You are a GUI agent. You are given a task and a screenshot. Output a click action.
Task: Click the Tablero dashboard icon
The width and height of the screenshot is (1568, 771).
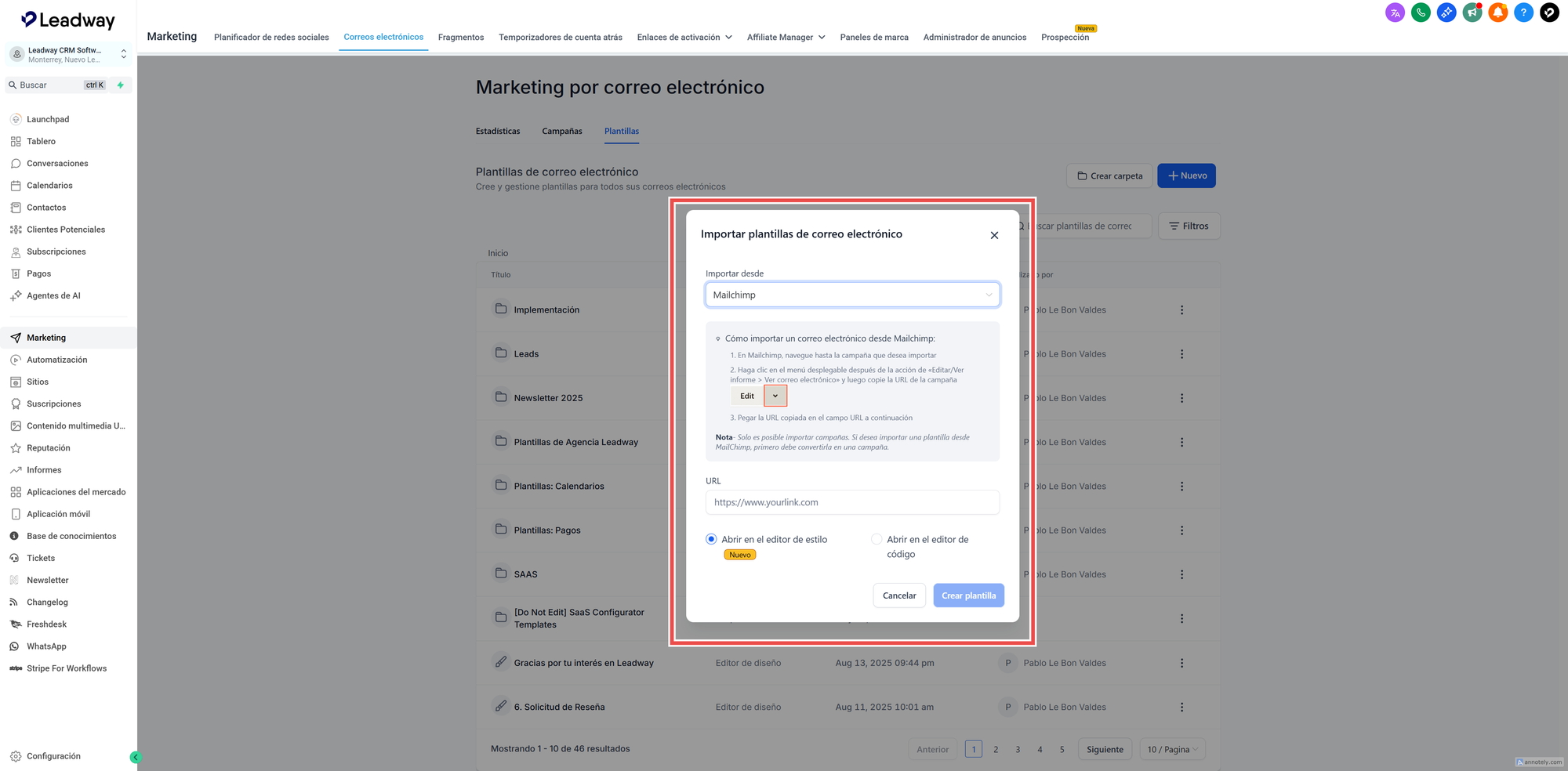[x=16, y=142]
